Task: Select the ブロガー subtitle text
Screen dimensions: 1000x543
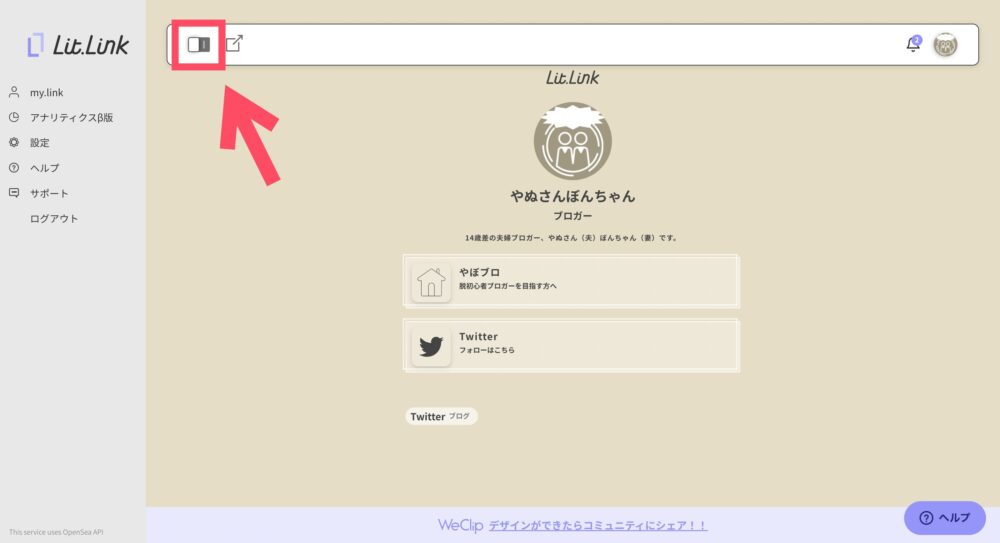Action: (573, 216)
